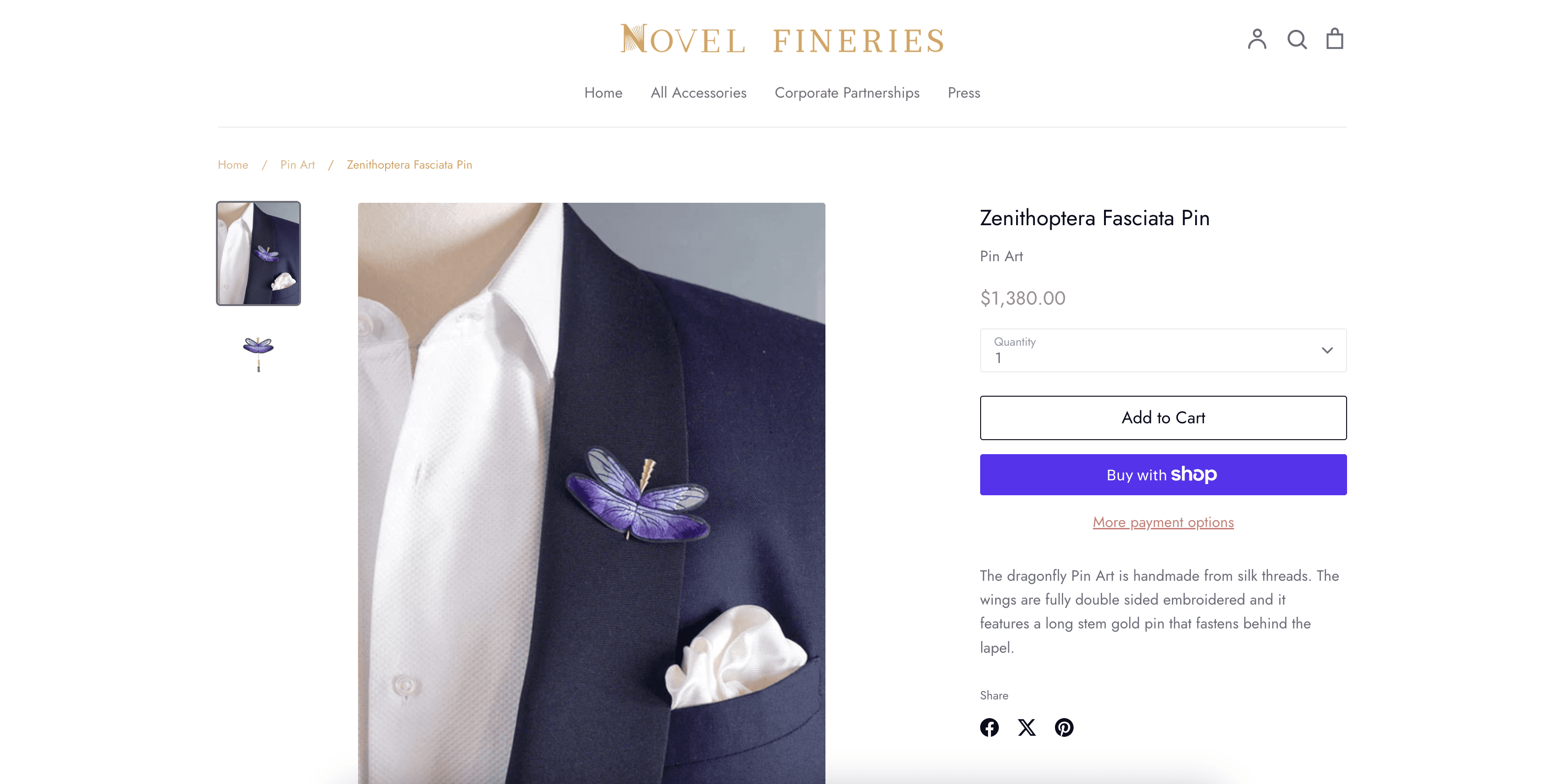1563x784 pixels.
Task: Click the Add to Cart button
Action: 1162,417
